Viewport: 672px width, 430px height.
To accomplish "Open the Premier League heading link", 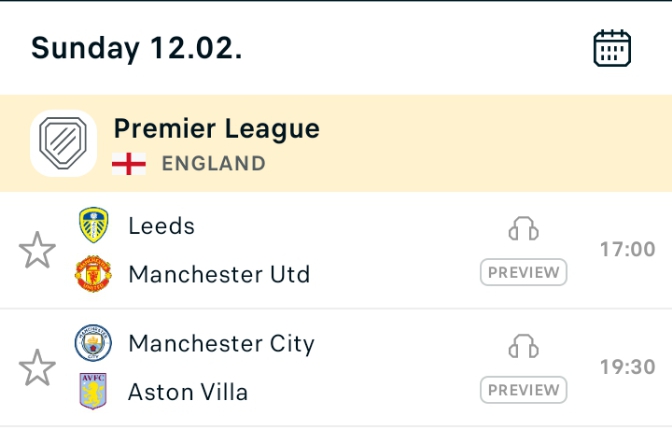I will coord(216,128).
